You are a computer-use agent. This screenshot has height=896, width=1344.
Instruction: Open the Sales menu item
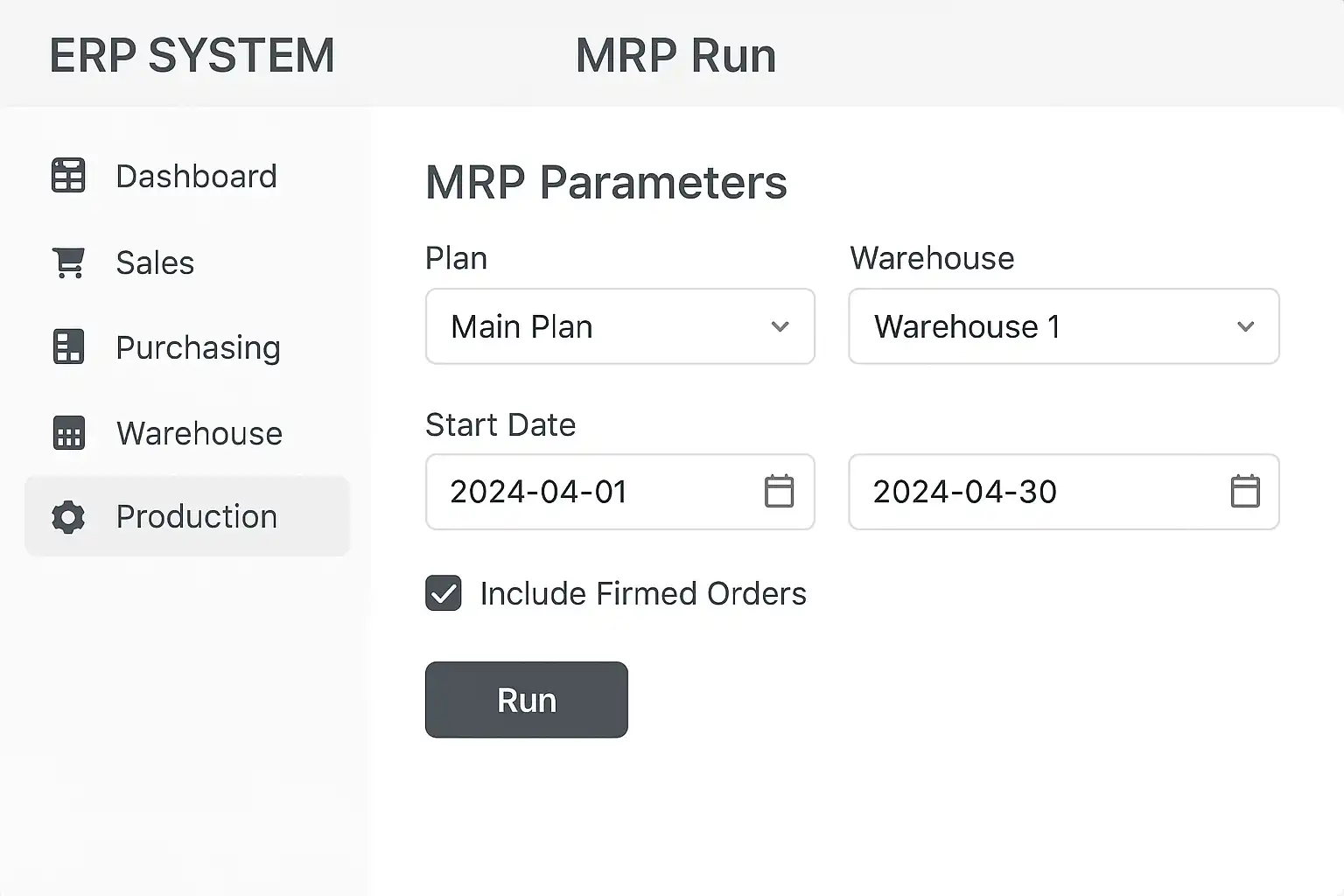[155, 262]
